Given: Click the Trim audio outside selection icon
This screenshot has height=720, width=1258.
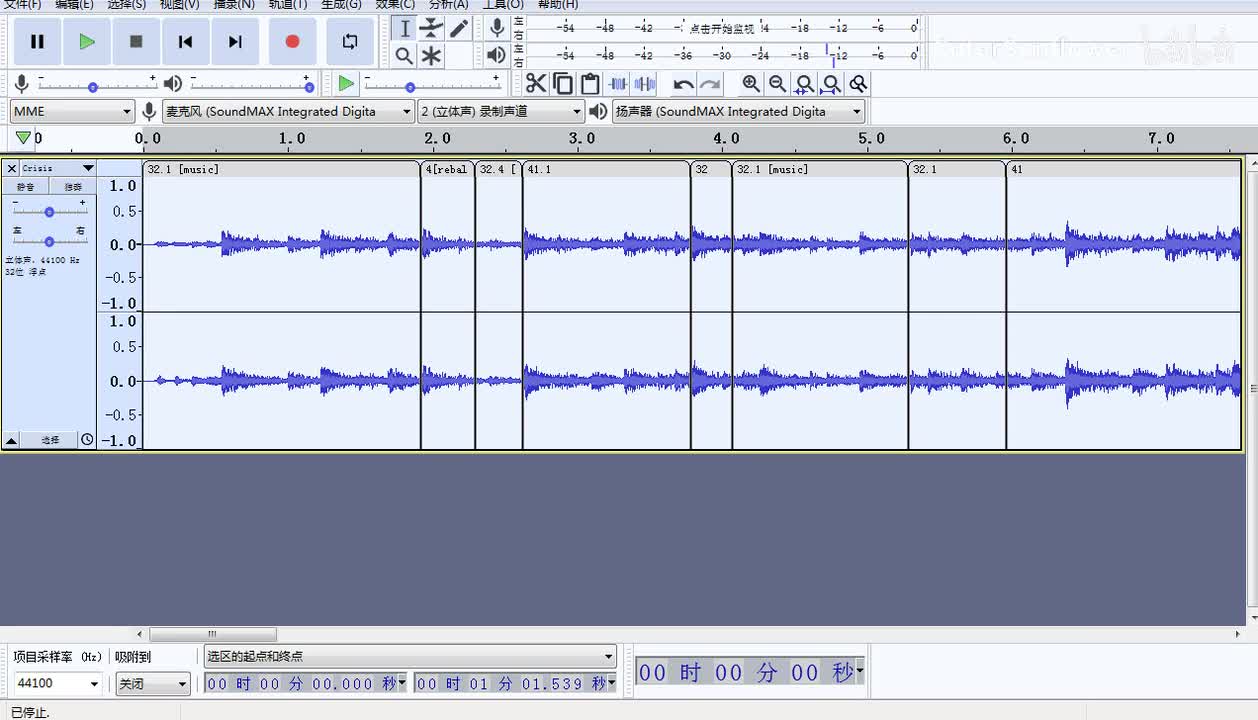Looking at the screenshot, I should click(618, 84).
